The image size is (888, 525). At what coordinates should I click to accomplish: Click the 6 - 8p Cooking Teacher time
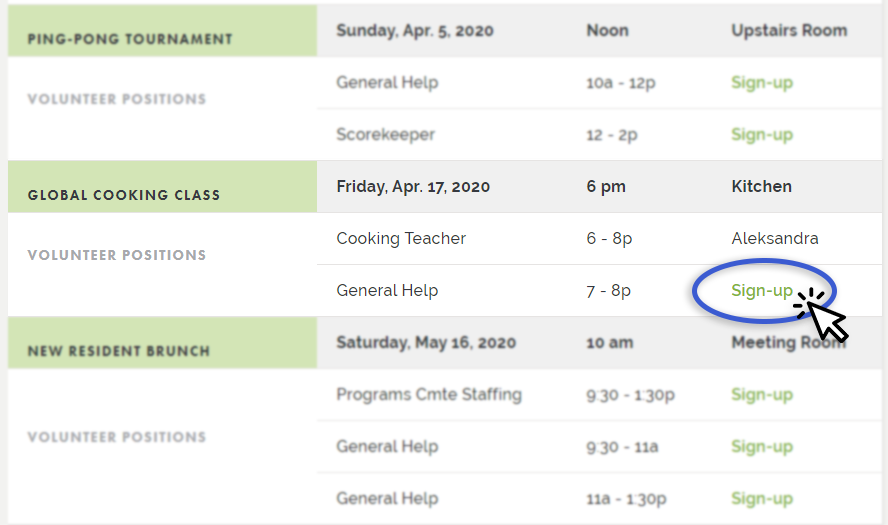(609, 238)
